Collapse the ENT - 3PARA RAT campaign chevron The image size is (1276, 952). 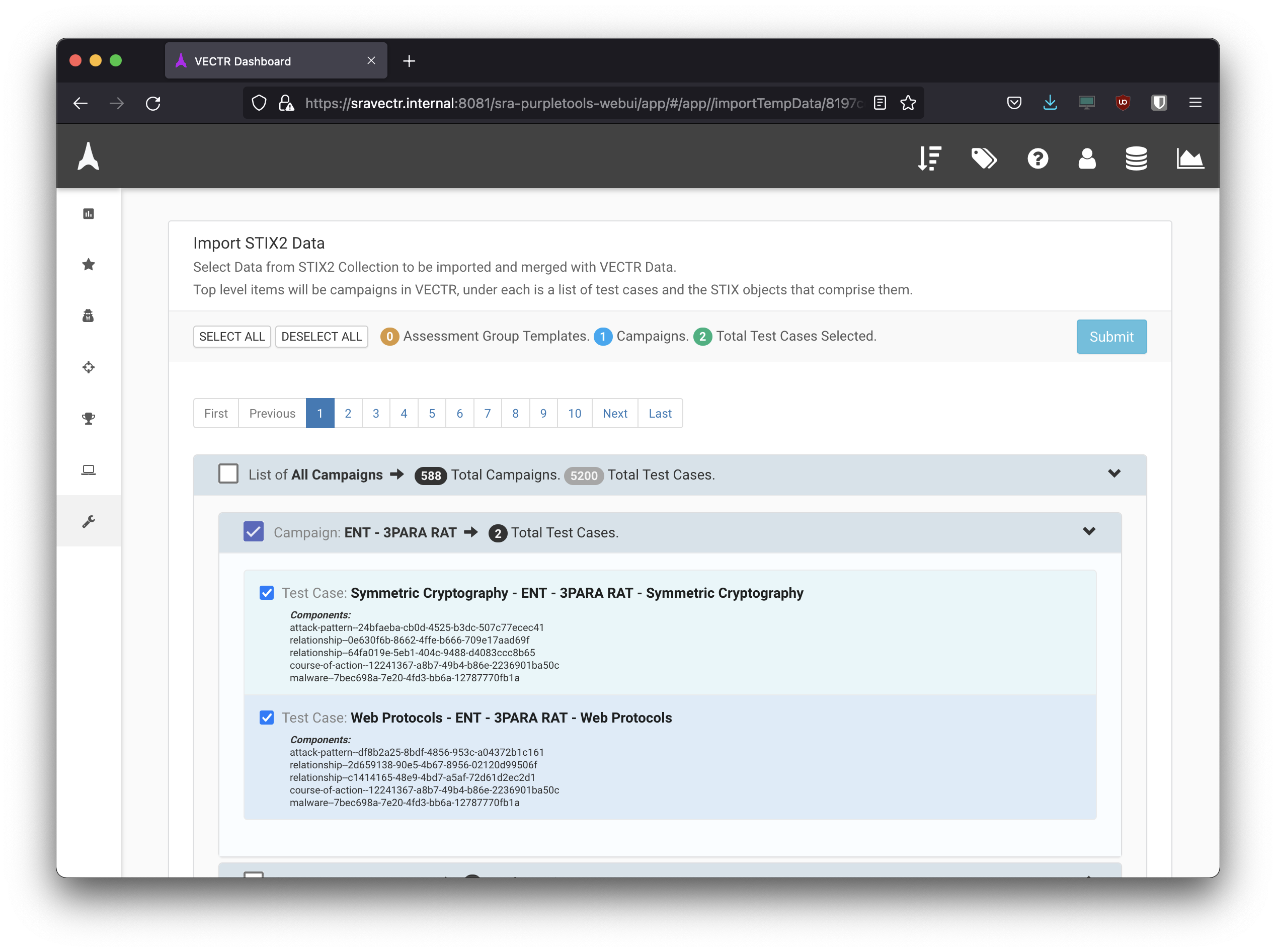(x=1089, y=531)
